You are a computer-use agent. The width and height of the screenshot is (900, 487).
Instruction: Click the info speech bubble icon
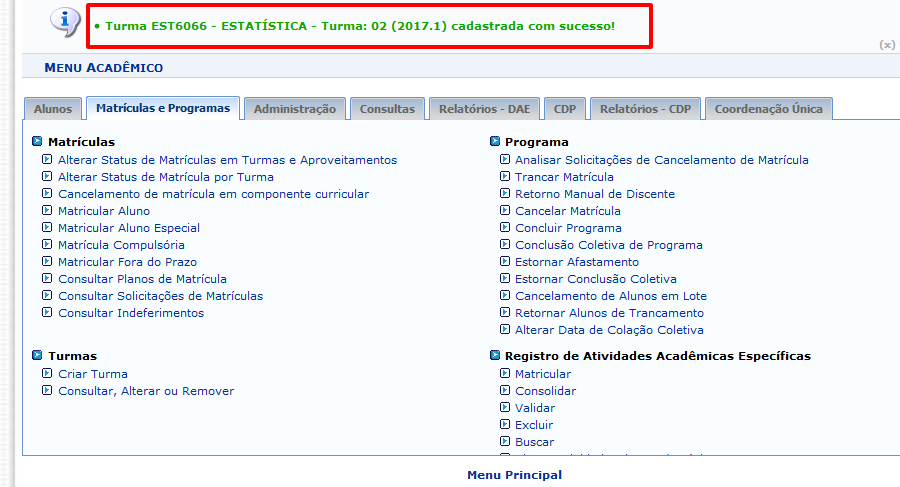pyautogui.click(x=65, y=22)
